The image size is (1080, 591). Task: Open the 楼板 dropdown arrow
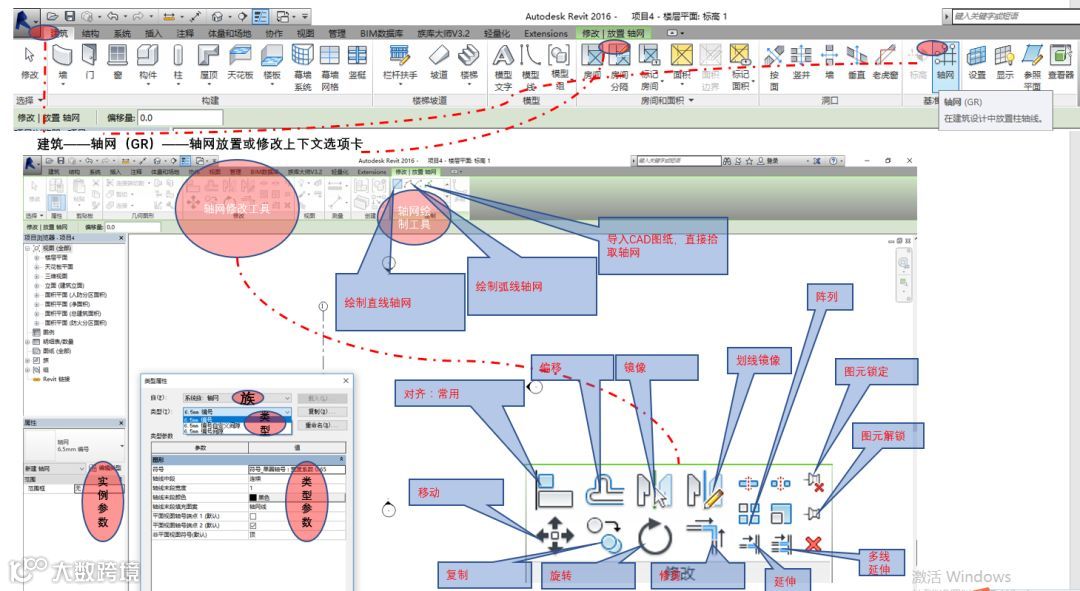272,84
